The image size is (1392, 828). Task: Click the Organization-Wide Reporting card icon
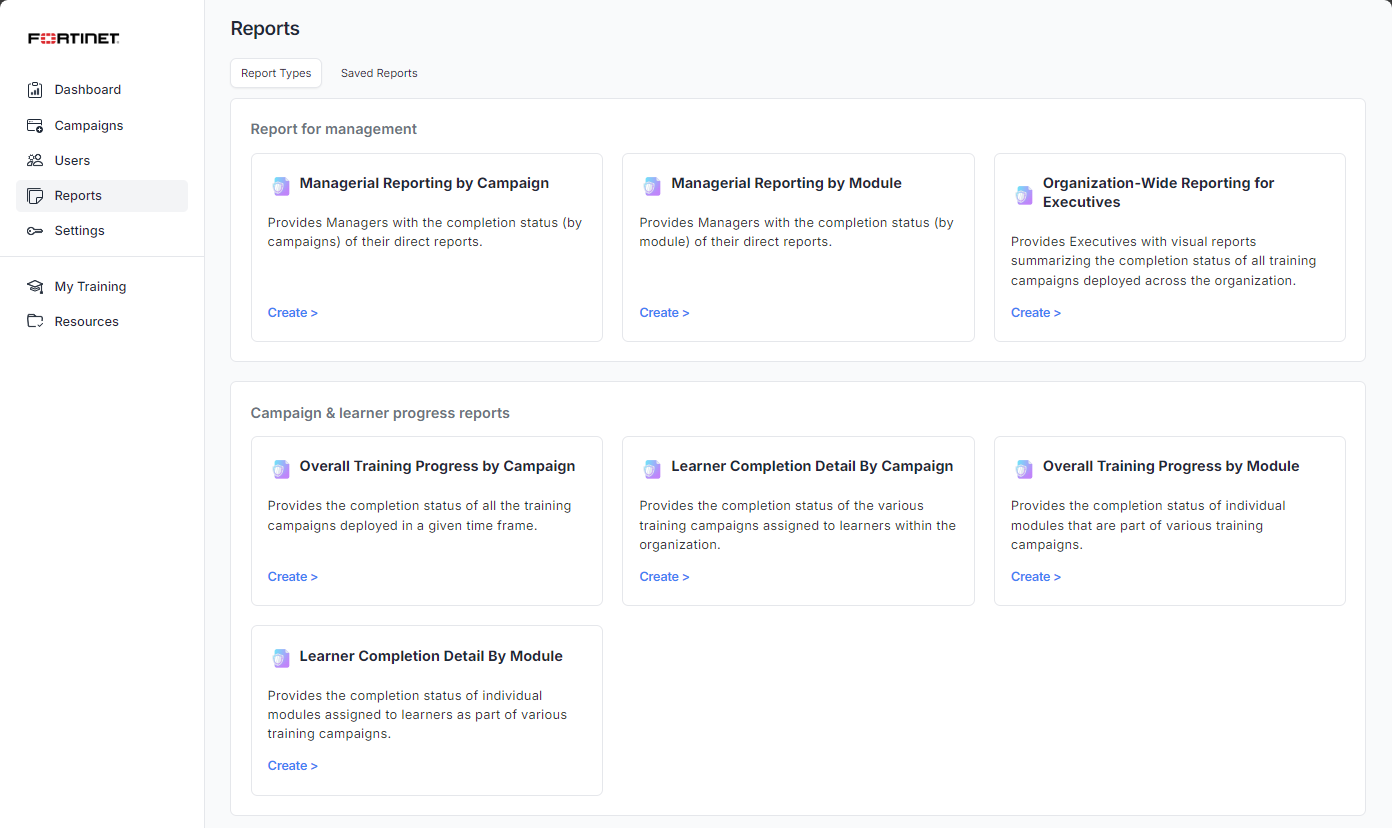click(x=1024, y=195)
